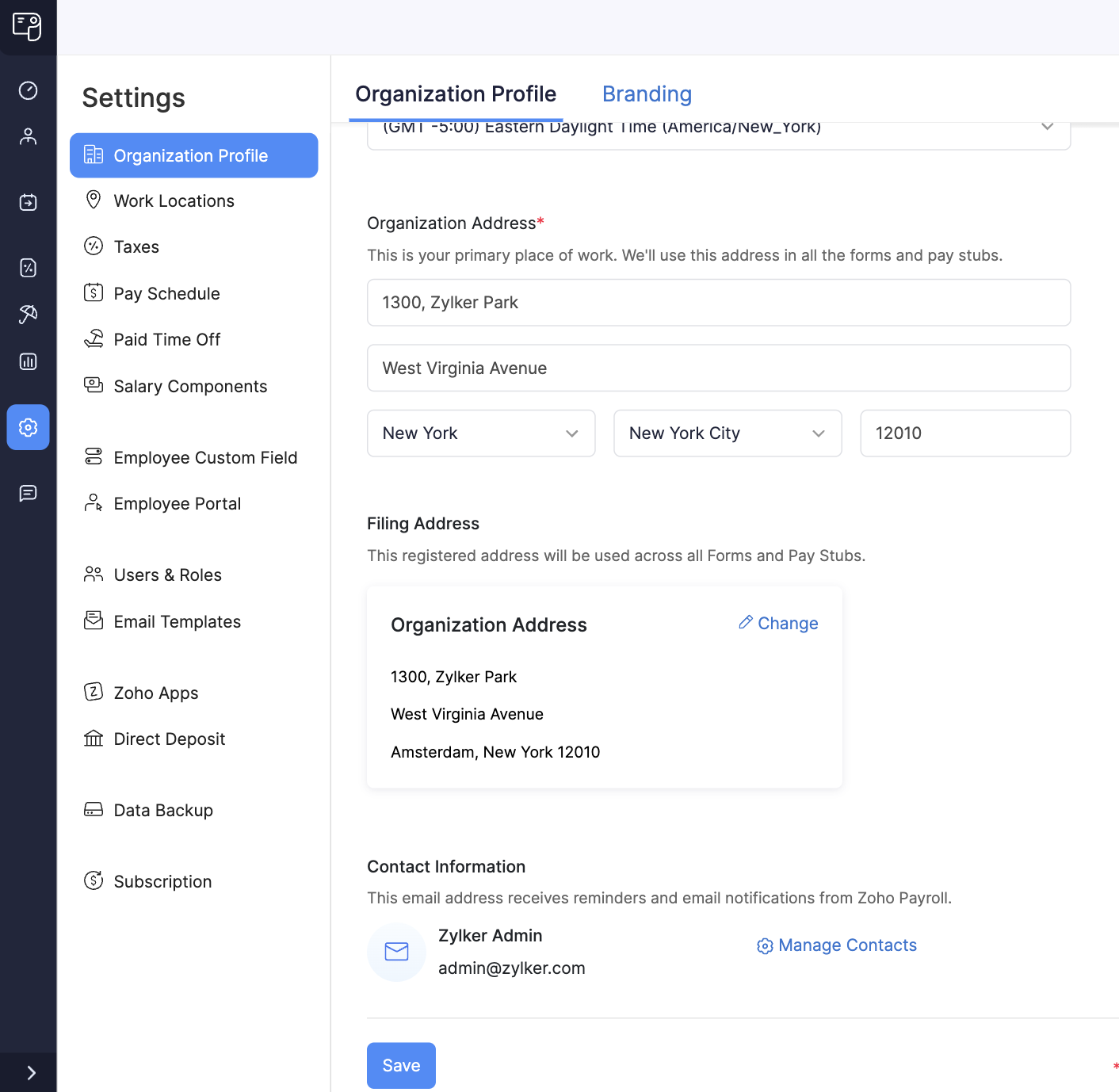Open the Zoho Payroll home icon
This screenshot has width=1119, height=1092.
(x=28, y=27)
